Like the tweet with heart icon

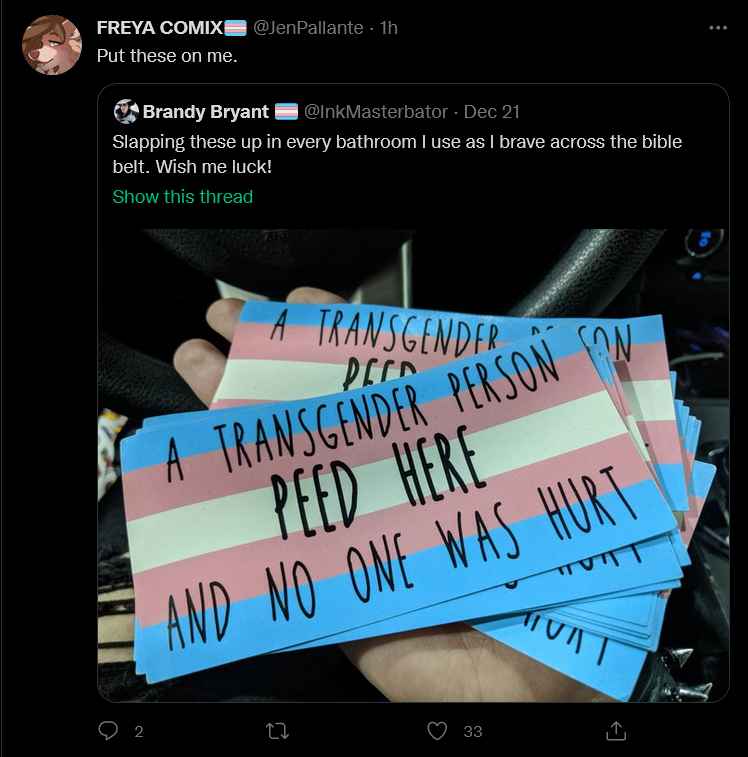(x=437, y=731)
